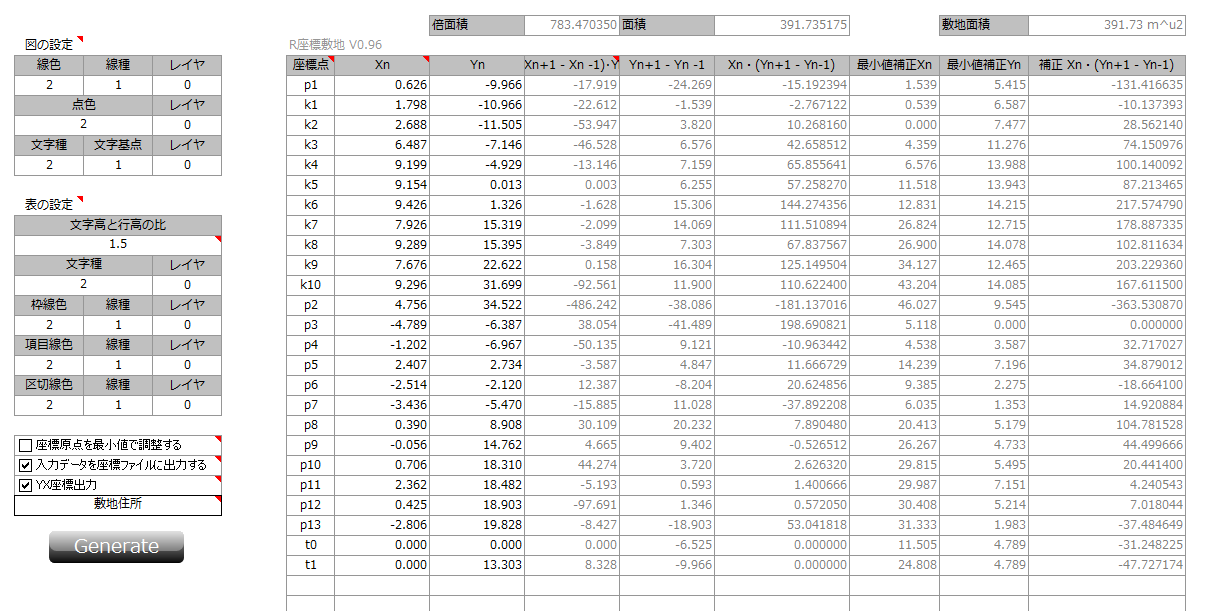Click the Generate button
The image size is (1207, 611).
click(x=116, y=547)
